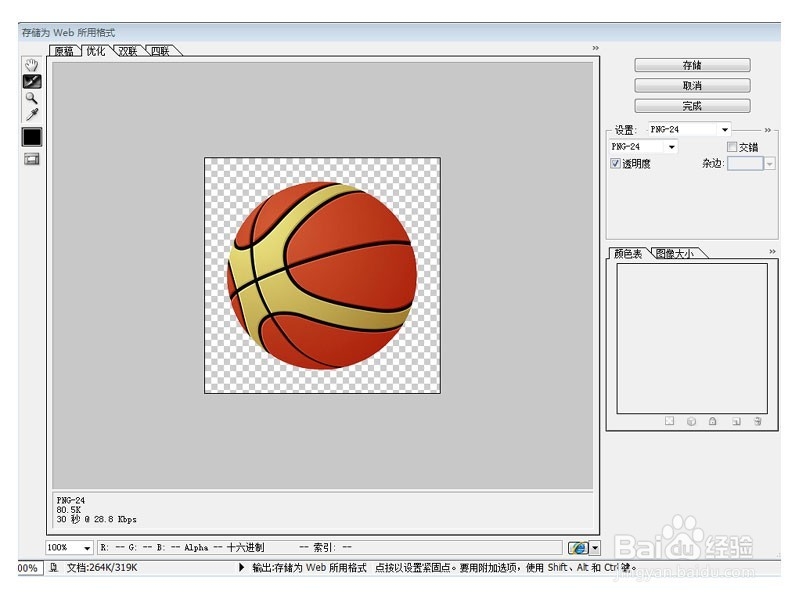This screenshot has height=600, width=800.
Task: Click the 杂边 color field
Action: [x=745, y=163]
